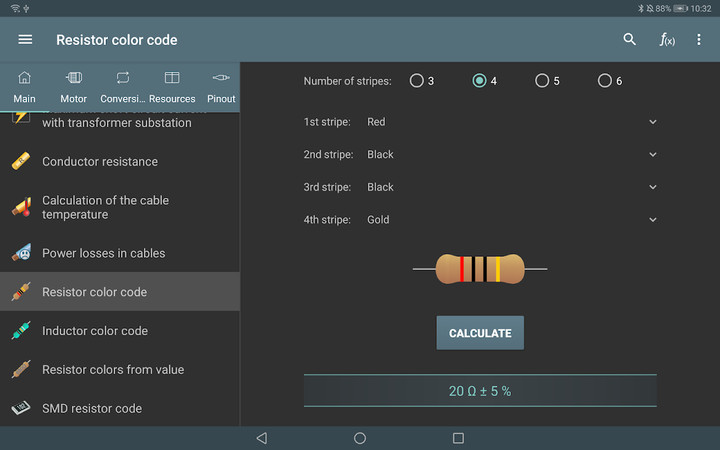Tap Android recent apps square
The height and width of the screenshot is (450, 720).
(x=458, y=438)
